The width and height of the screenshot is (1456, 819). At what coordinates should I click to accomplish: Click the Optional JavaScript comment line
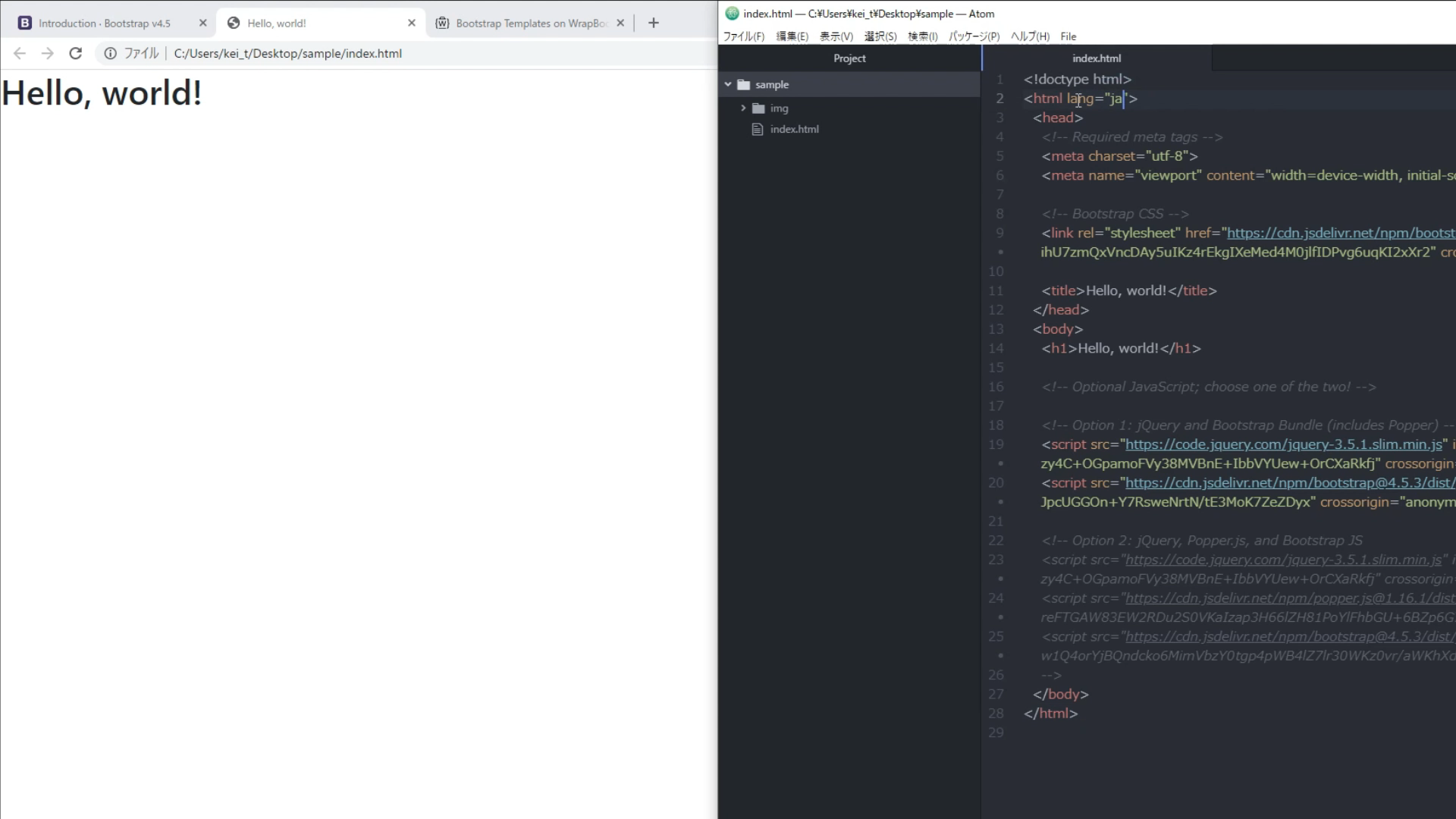[x=1209, y=387]
